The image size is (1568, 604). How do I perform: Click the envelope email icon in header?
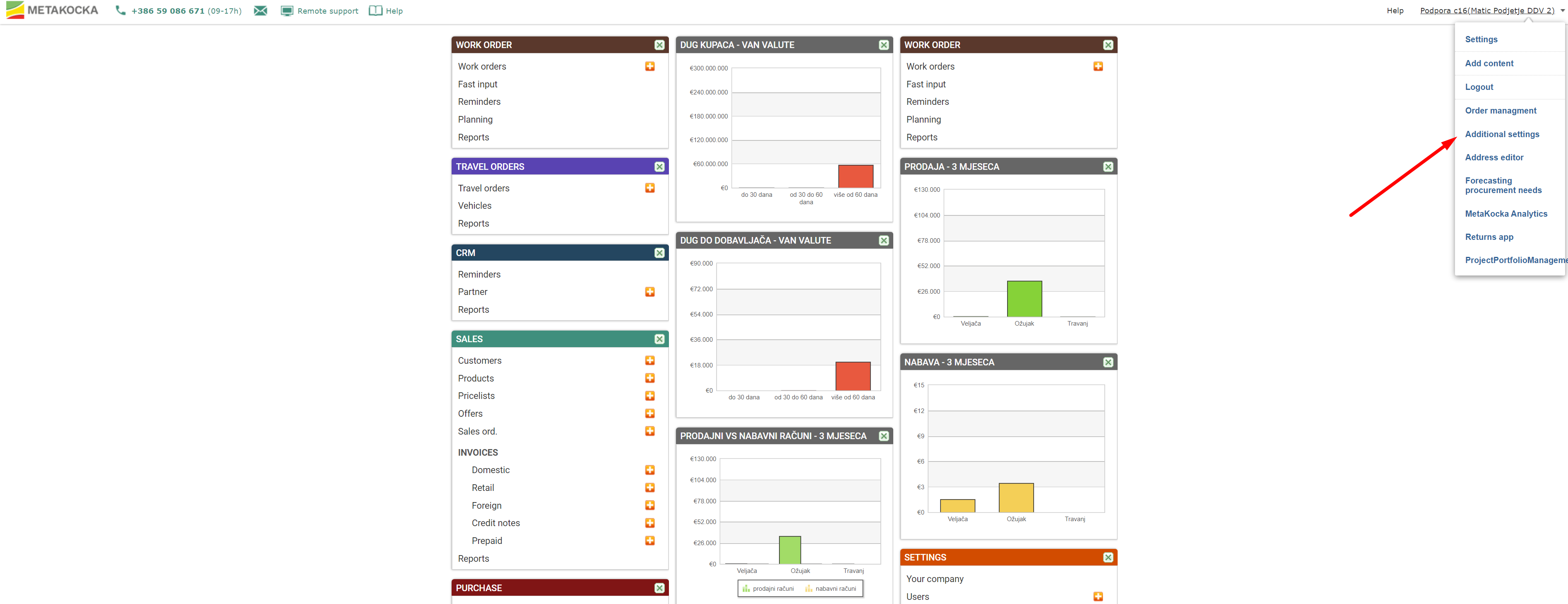click(260, 11)
